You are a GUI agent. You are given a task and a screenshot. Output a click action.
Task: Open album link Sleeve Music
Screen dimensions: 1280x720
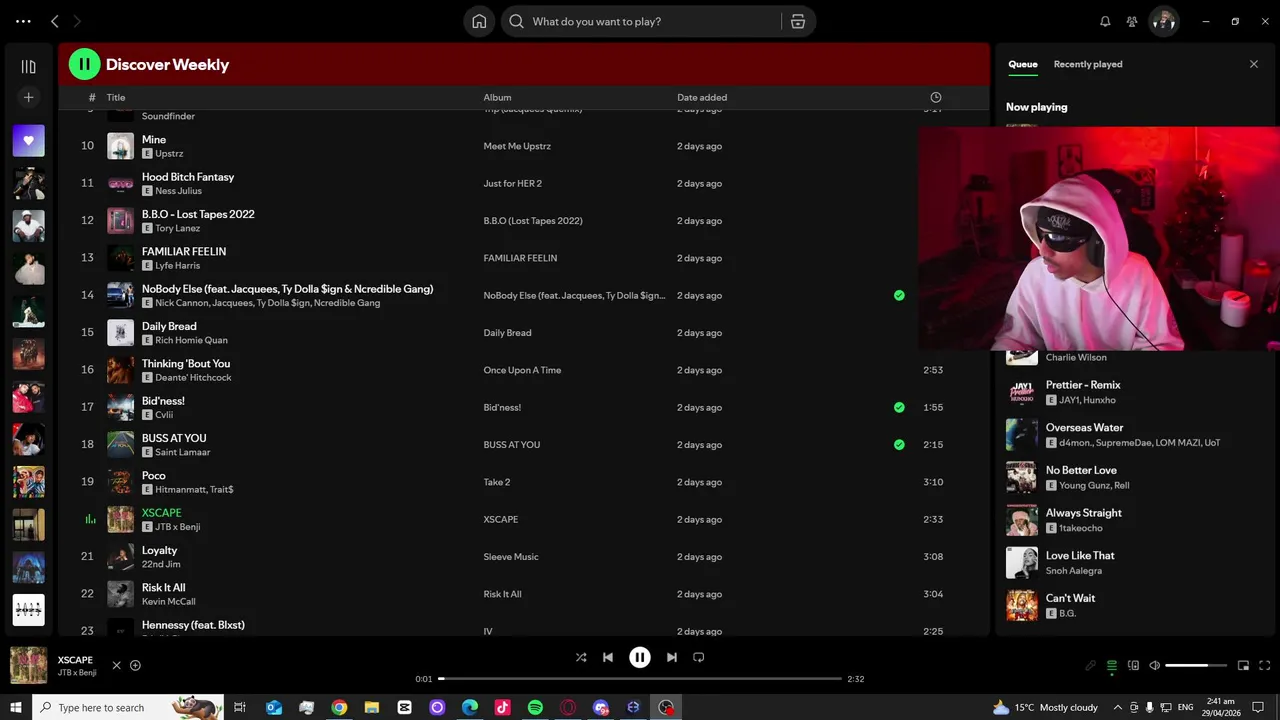(511, 557)
